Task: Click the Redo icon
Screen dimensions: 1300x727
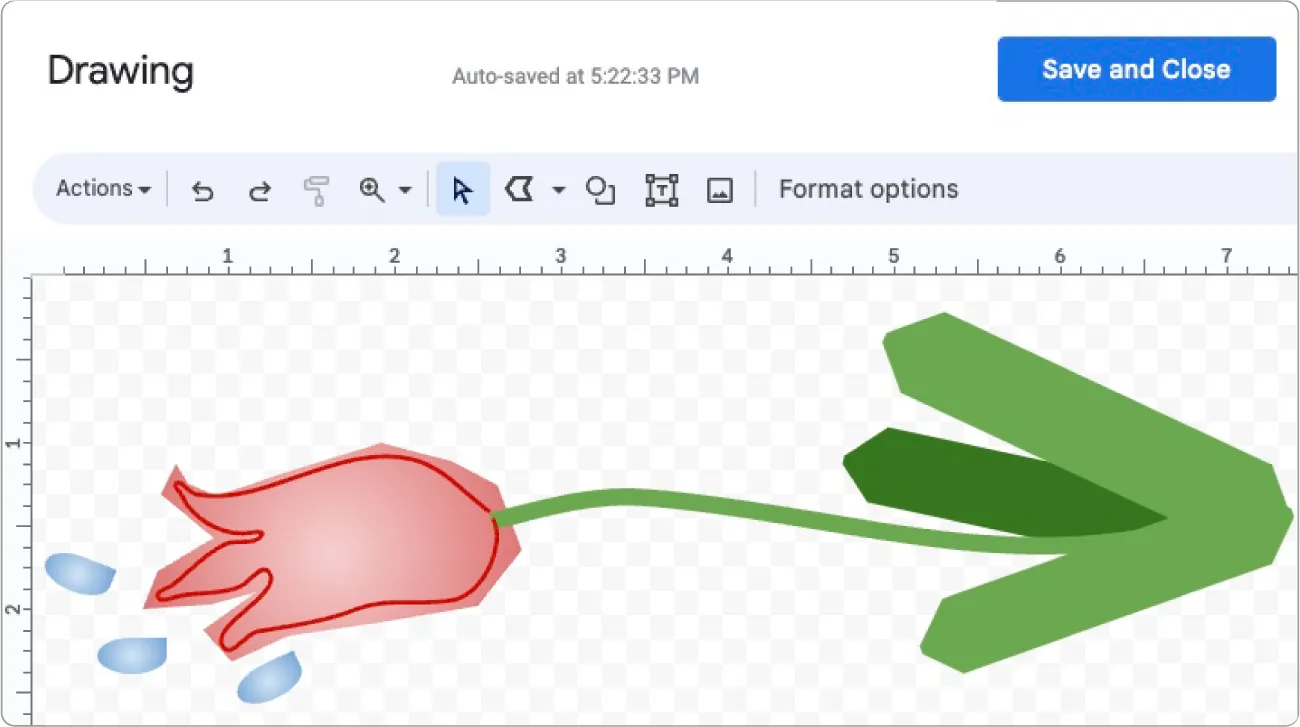Action: click(259, 189)
